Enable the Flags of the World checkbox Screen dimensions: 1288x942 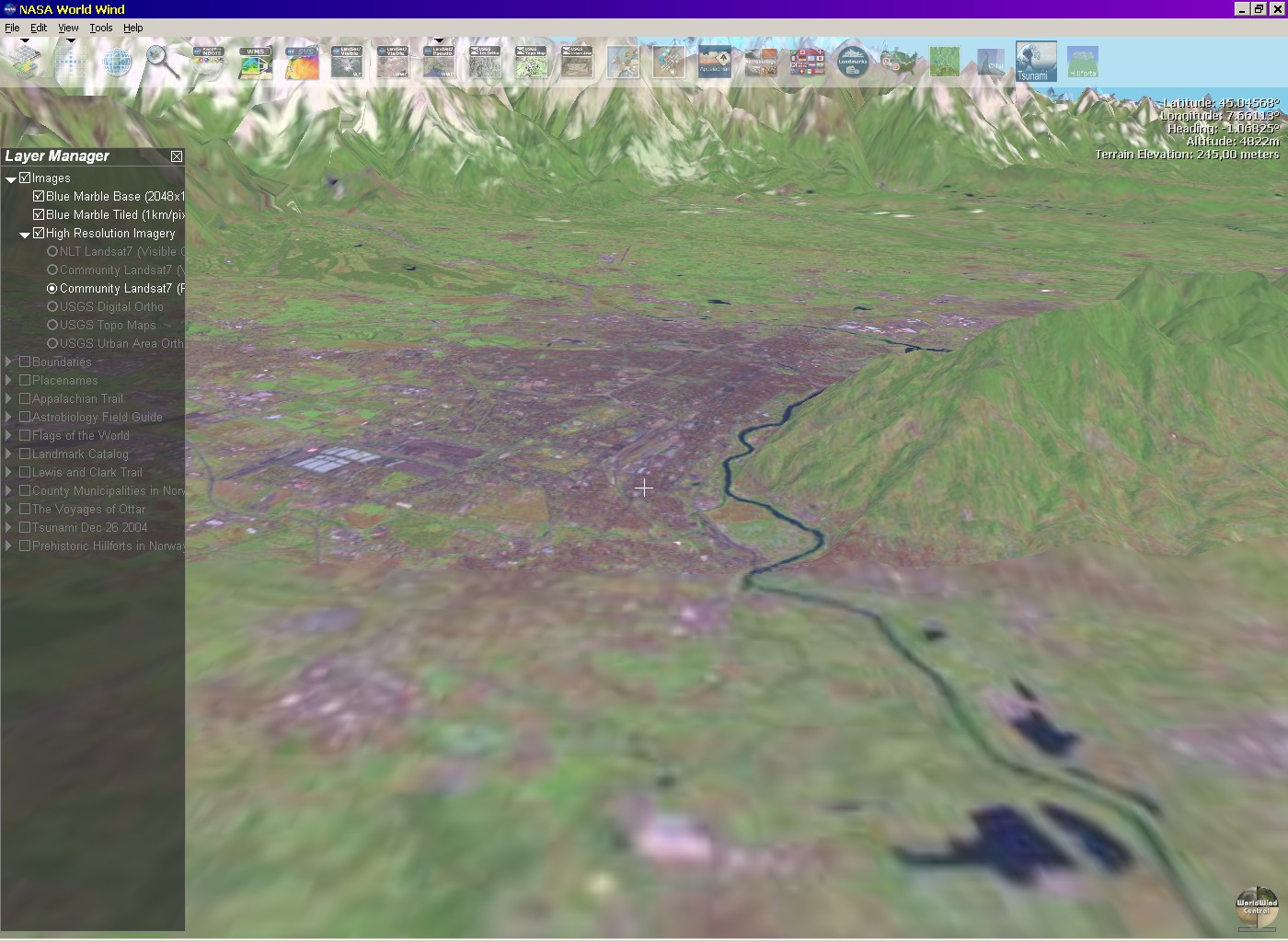[25, 435]
